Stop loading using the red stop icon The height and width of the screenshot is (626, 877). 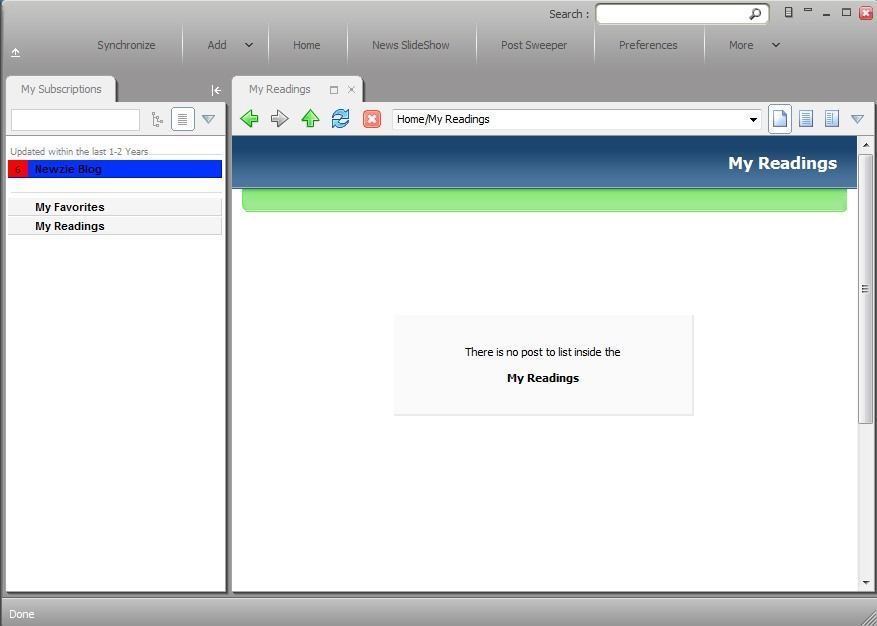pyautogui.click(x=371, y=118)
